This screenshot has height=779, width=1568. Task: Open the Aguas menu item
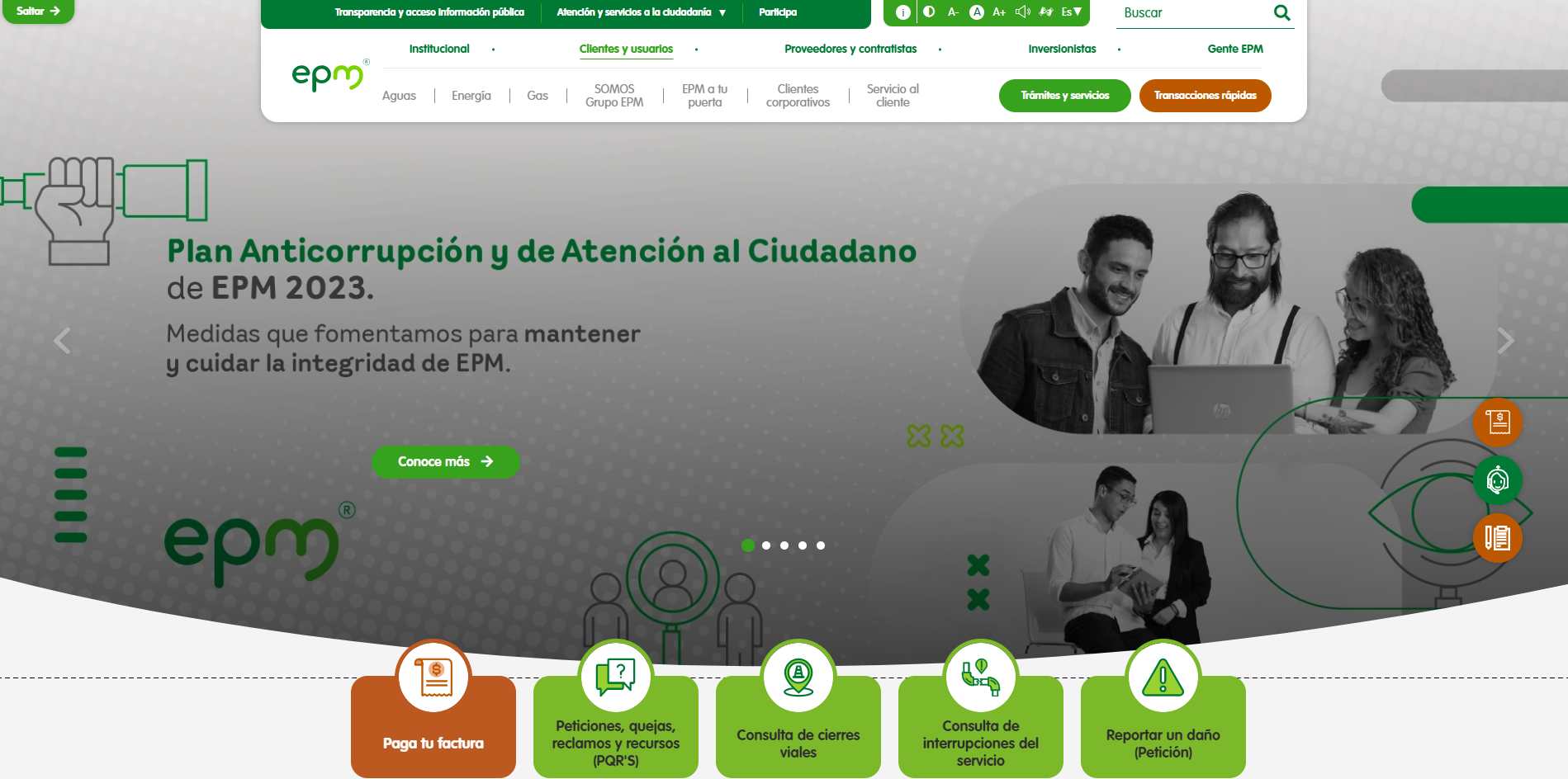click(399, 96)
